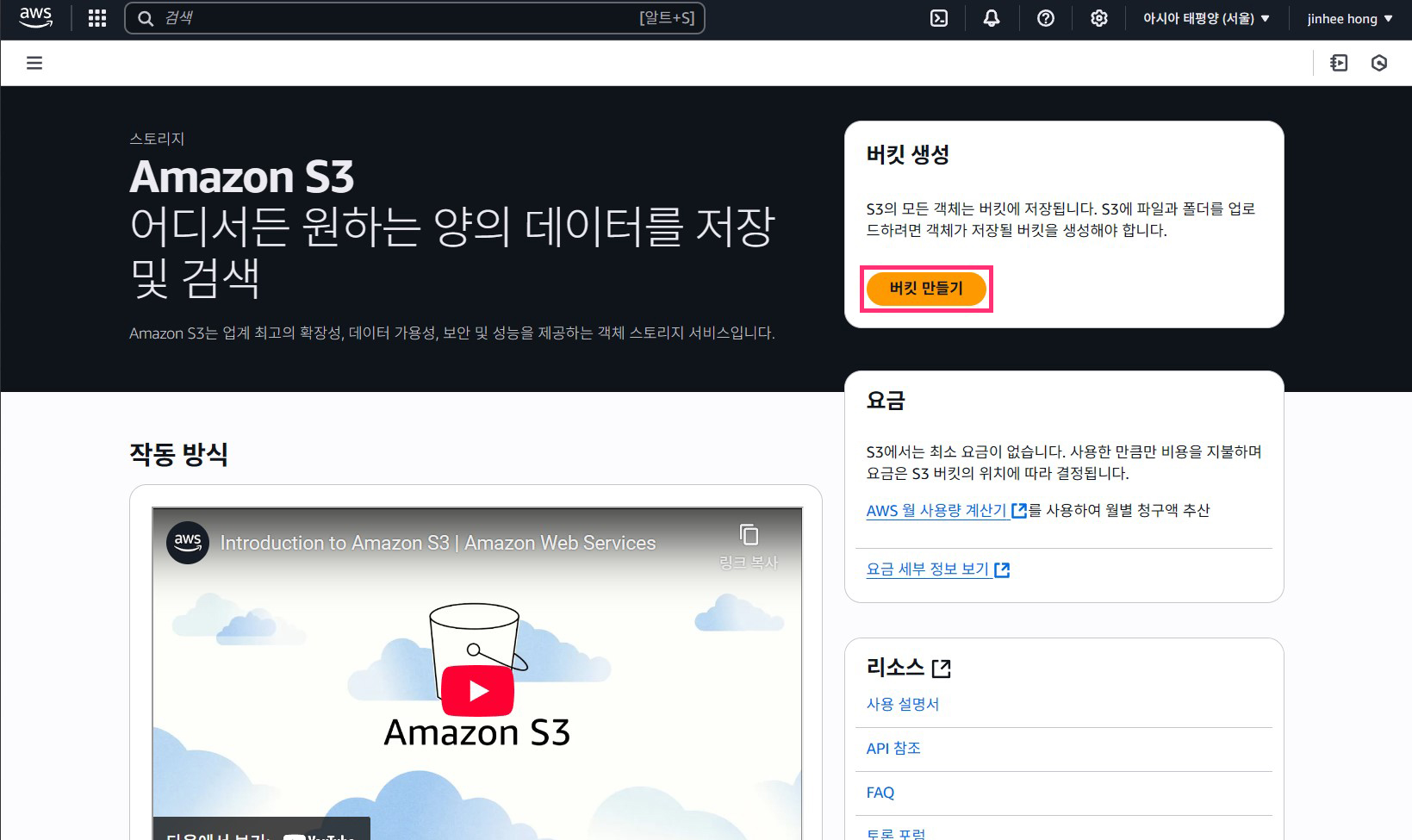Open the side panel icon next to the hexagon

[x=1339, y=63]
